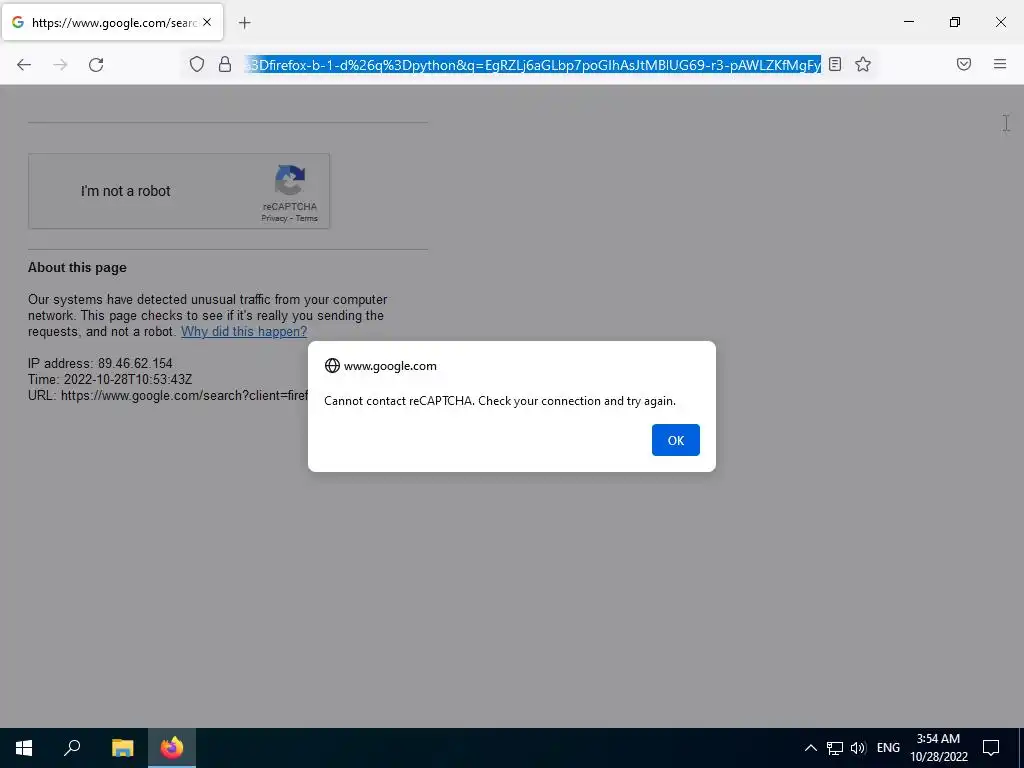The image size is (1024, 768).
Task: Restore down the Firefox window
Action: [x=955, y=22]
